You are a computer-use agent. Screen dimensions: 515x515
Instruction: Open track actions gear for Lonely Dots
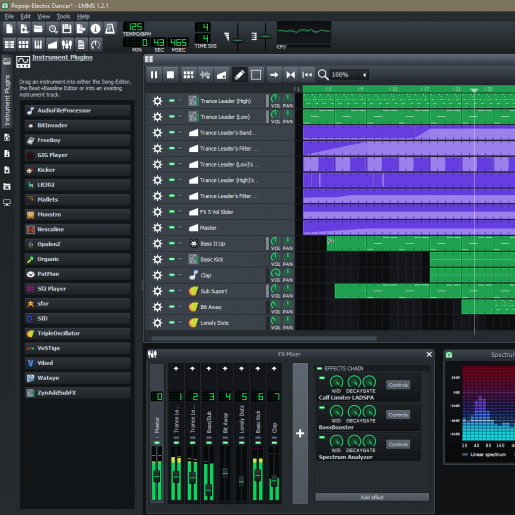(x=157, y=323)
